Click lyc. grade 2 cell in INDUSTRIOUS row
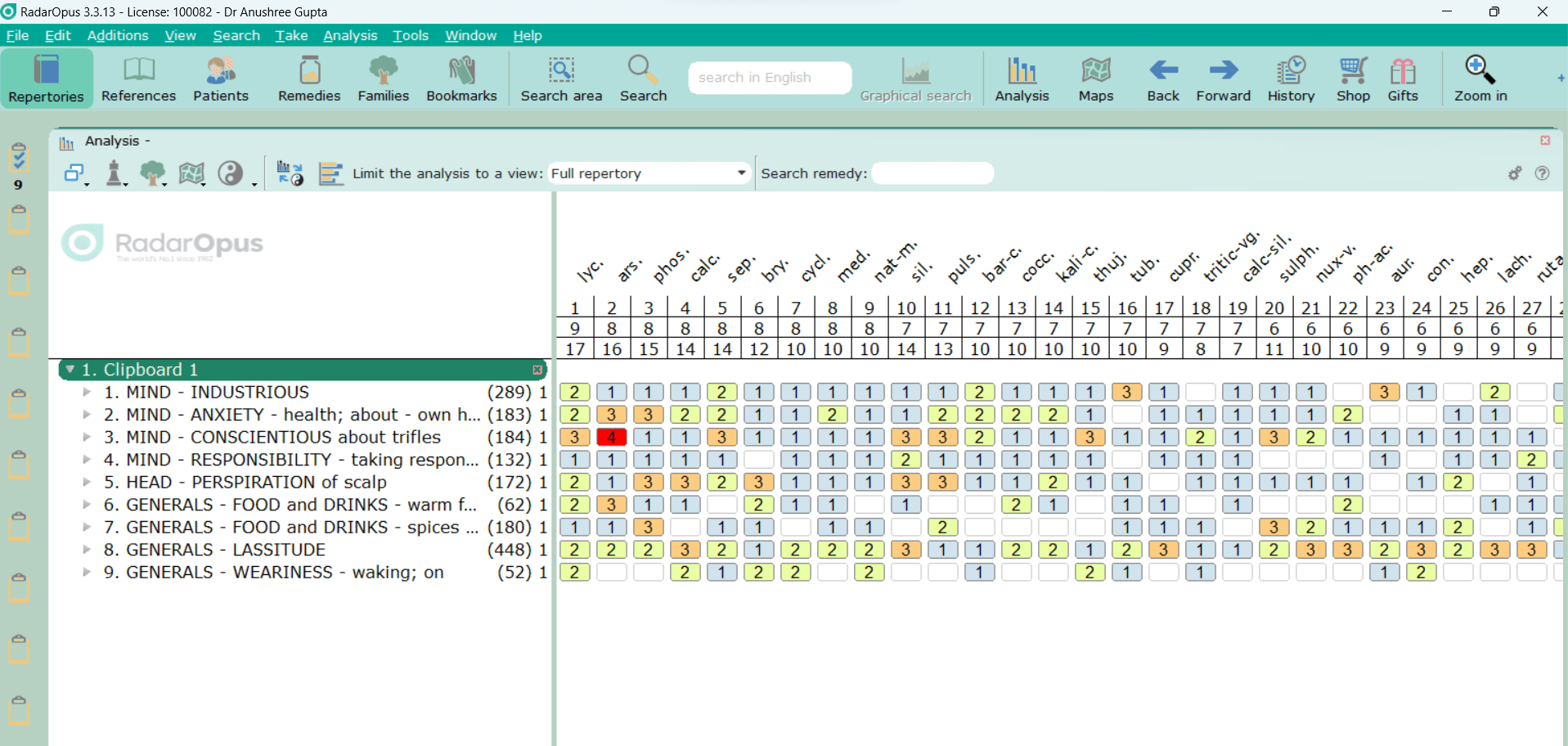1568x746 pixels. pyautogui.click(x=575, y=393)
